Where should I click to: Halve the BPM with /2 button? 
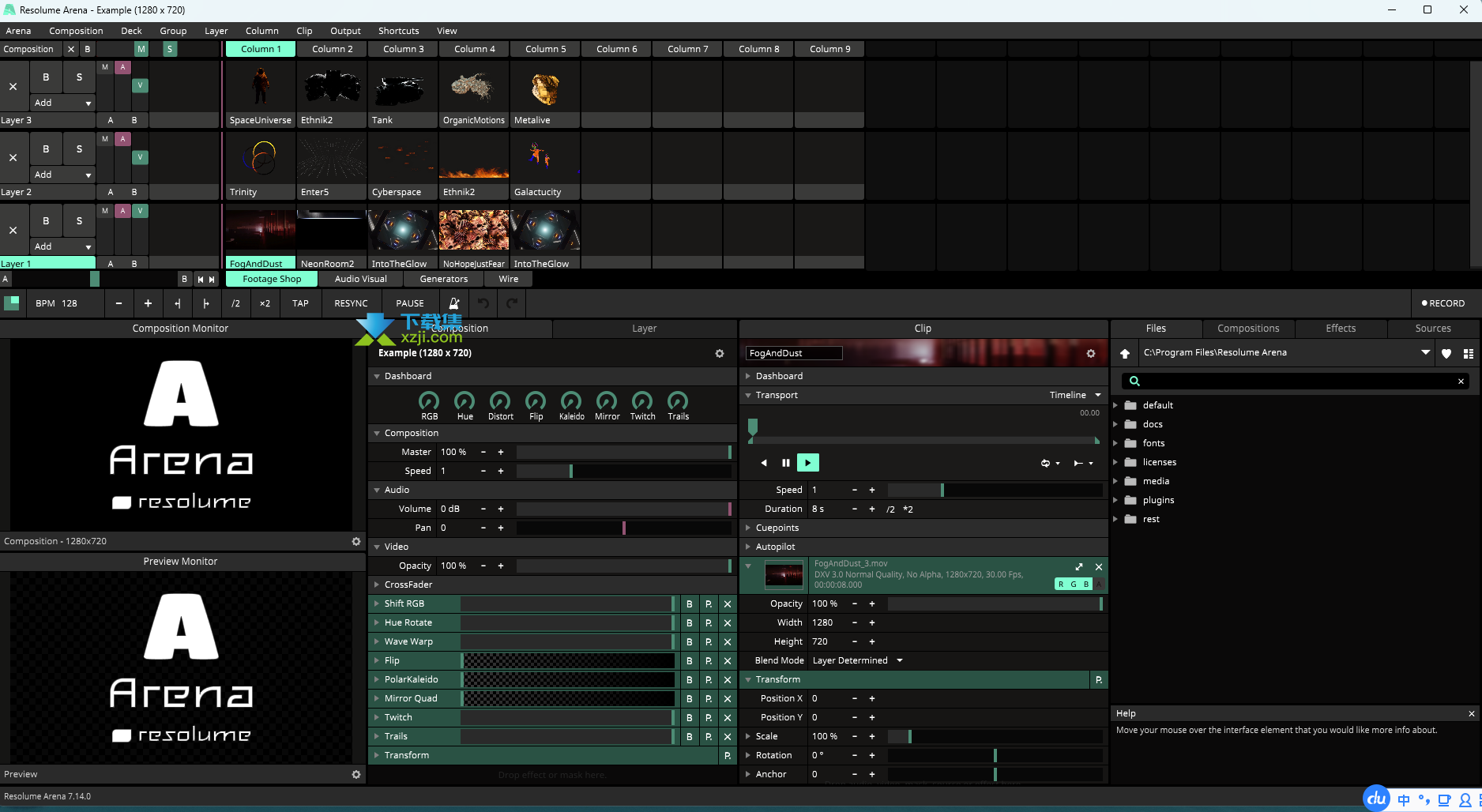coord(235,303)
